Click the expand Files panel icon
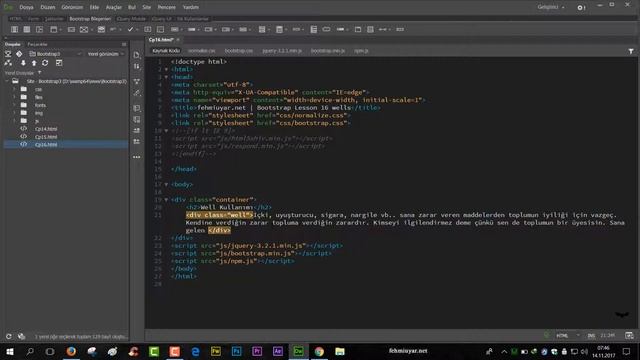This screenshot has width=640, height=360. click(x=59, y=63)
